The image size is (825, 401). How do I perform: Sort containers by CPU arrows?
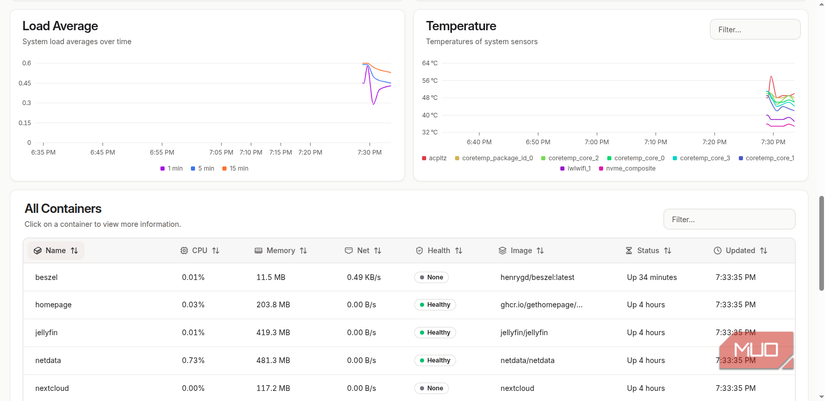216,250
